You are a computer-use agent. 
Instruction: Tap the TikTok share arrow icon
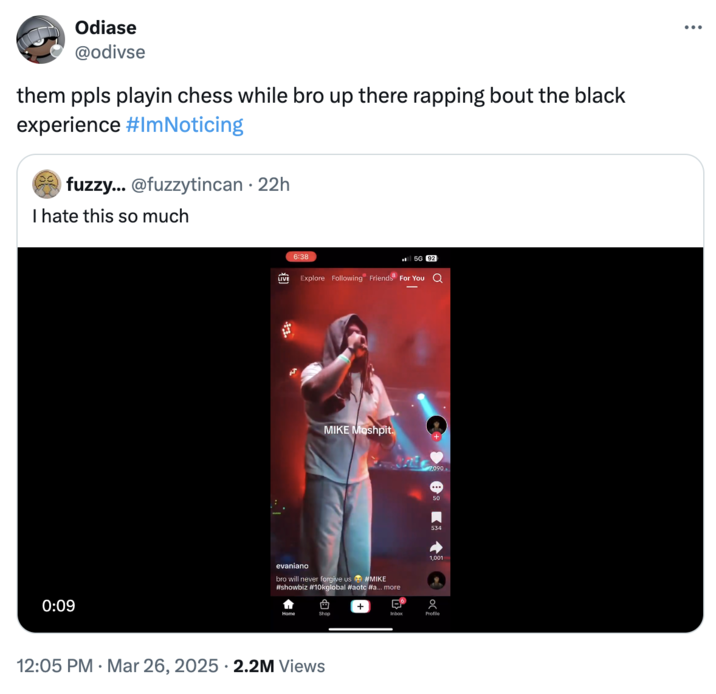[436, 547]
